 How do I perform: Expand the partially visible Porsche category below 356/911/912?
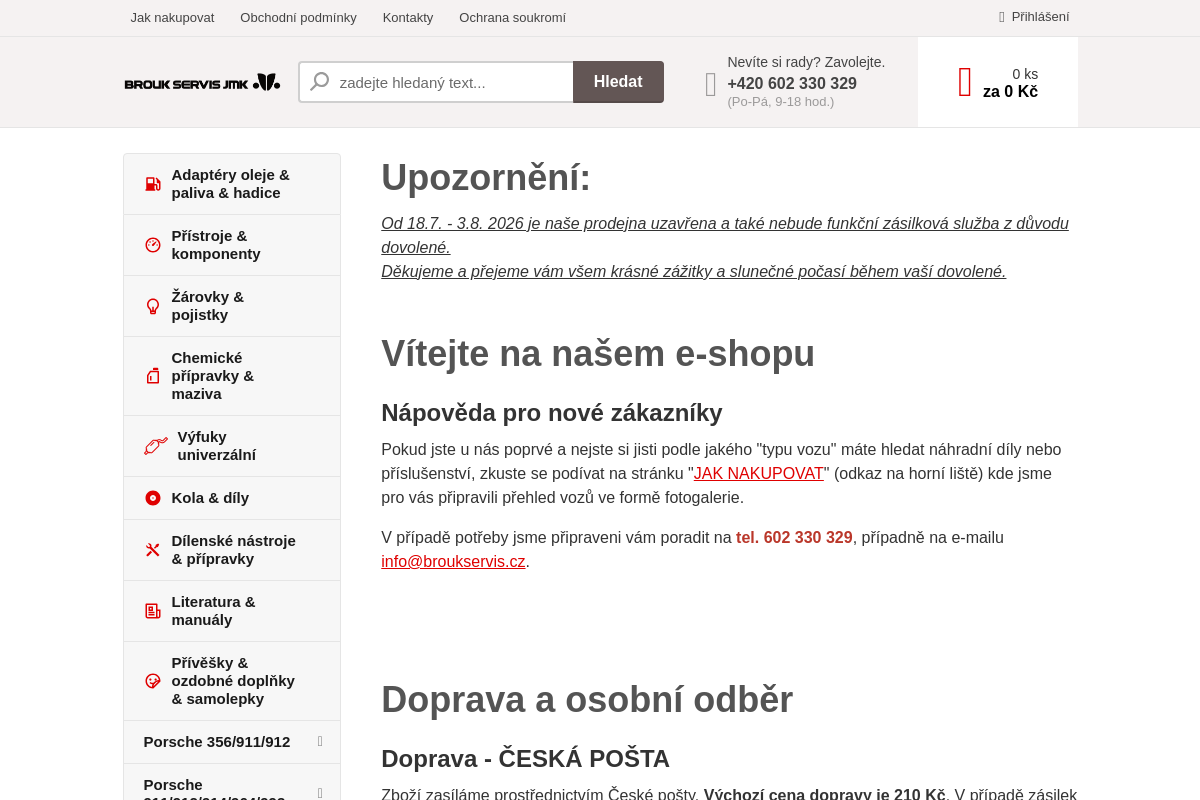point(320,793)
